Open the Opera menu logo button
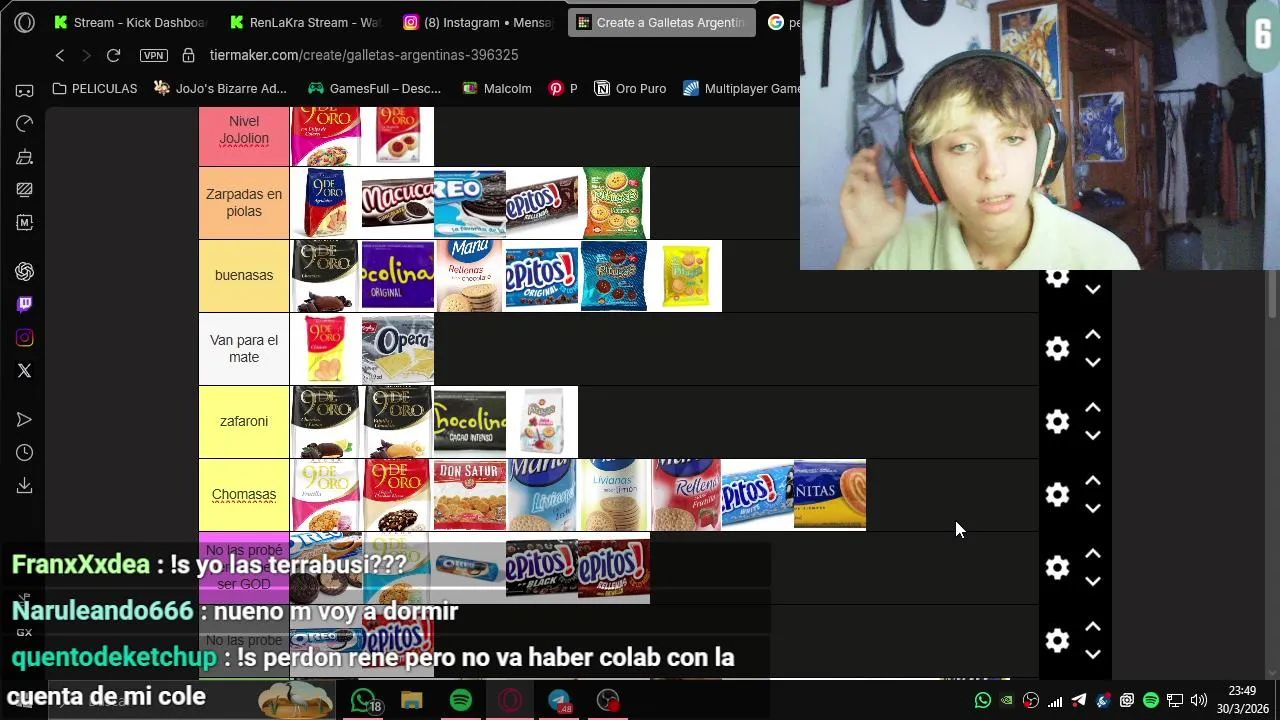Image resolution: width=1280 pixels, height=720 pixels. (x=25, y=22)
